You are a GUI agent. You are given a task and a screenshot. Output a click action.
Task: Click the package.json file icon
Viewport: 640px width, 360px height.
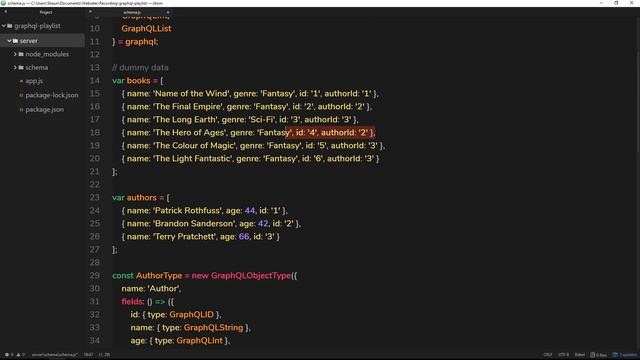click(x=21, y=109)
